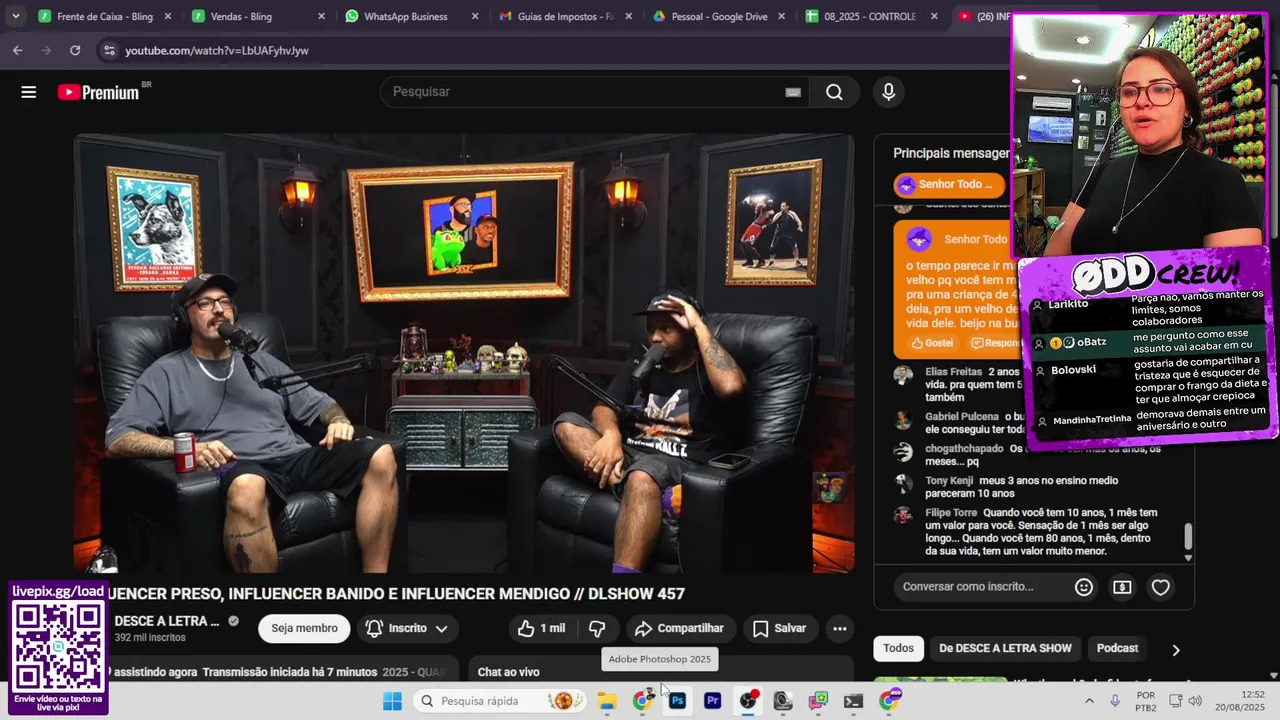Click the first Chrome icon in the taskbar

[x=642, y=701]
